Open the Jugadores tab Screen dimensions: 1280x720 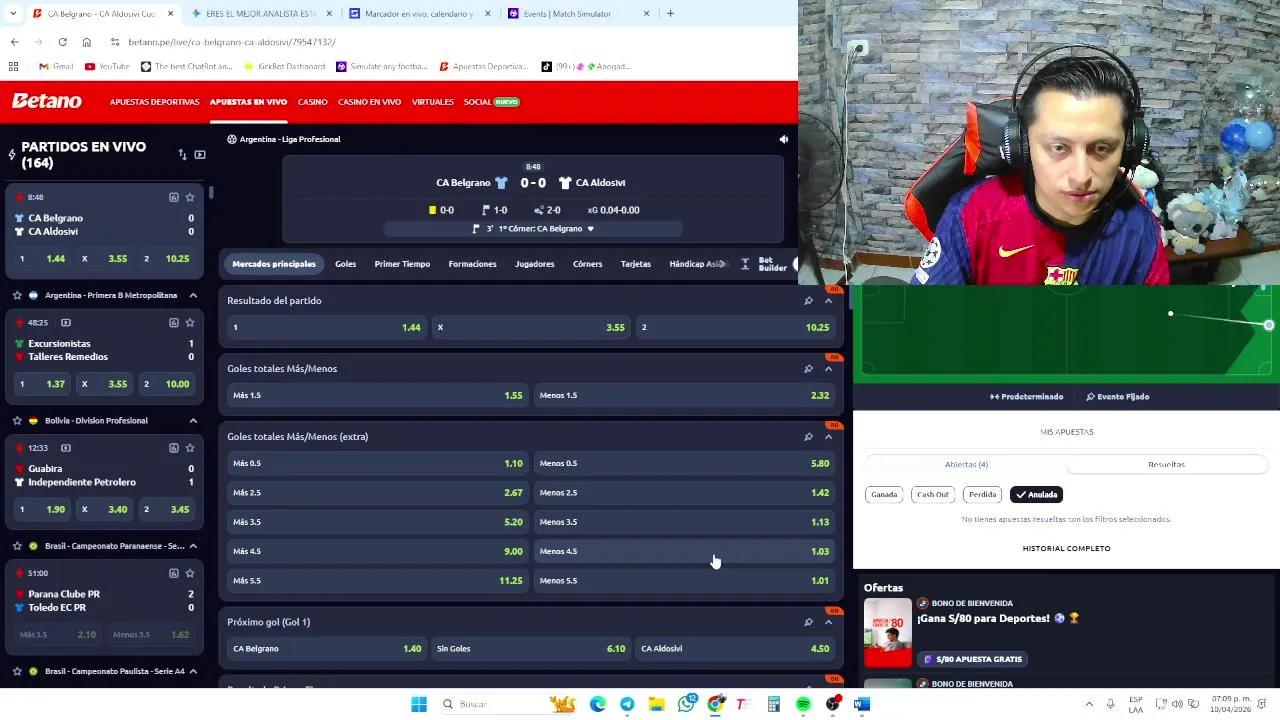534,264
